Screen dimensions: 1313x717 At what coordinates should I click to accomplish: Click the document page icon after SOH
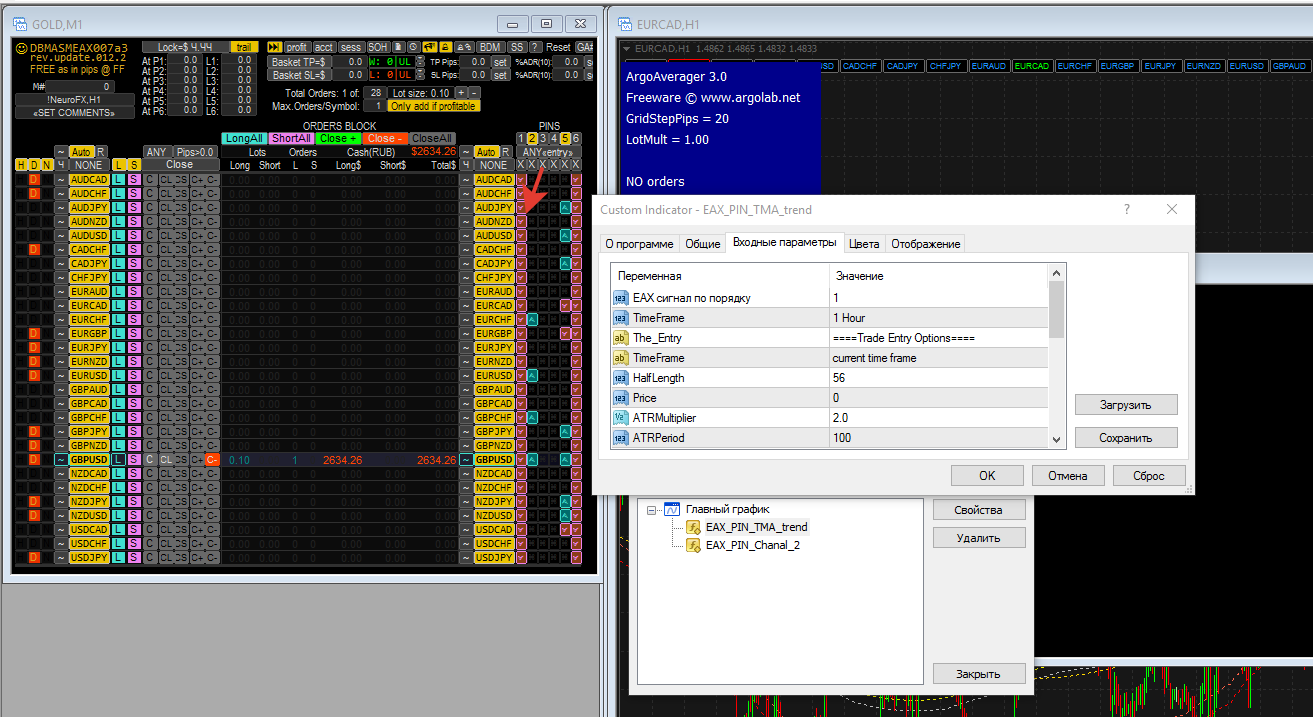pyautogui.click(x=399, y=47)
